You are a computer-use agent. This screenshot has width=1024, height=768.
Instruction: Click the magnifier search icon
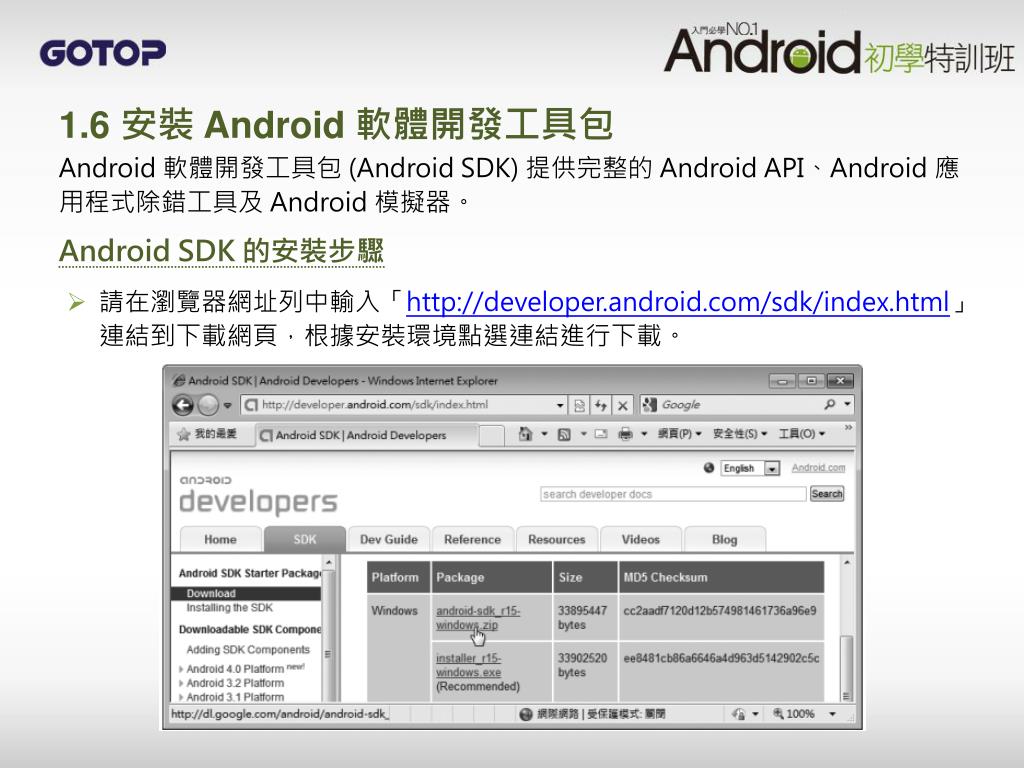[830, 405]
